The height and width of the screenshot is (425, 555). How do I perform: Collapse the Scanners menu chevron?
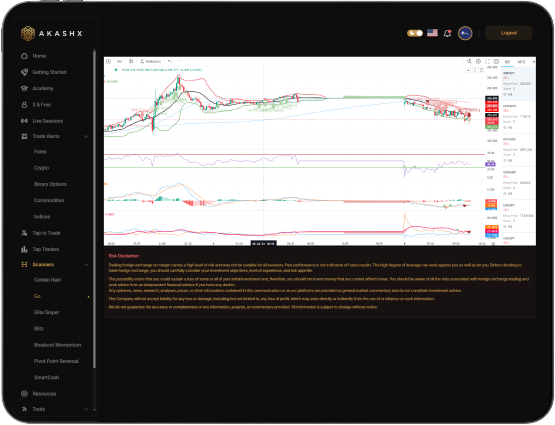coord(86,265)
